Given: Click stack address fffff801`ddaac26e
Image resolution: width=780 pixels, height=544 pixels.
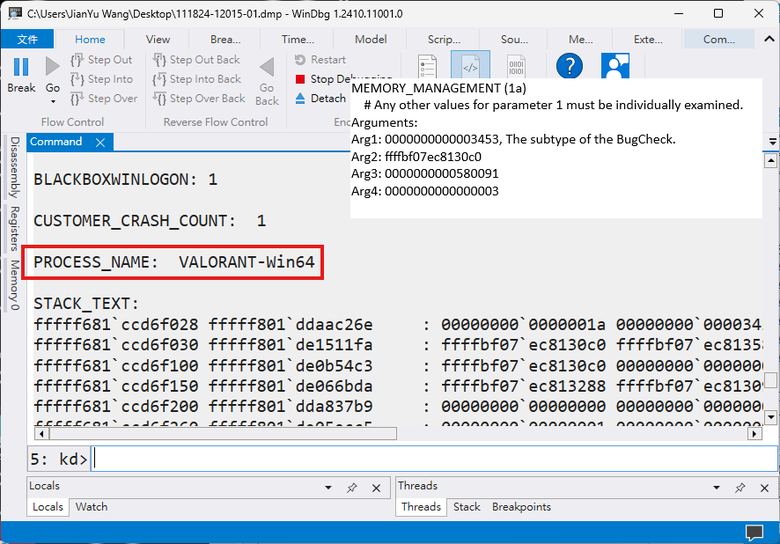Looking at the screenshot, I should pyautogui.click(x=291, y=325).
